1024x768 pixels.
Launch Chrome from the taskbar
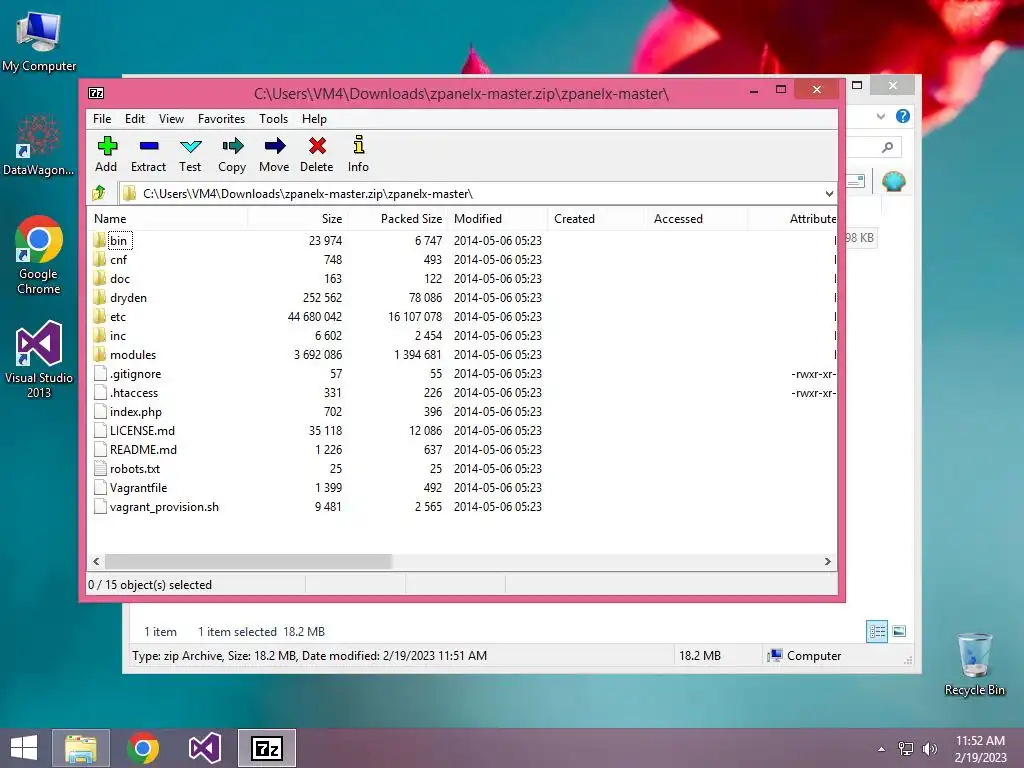click(143, 748)
